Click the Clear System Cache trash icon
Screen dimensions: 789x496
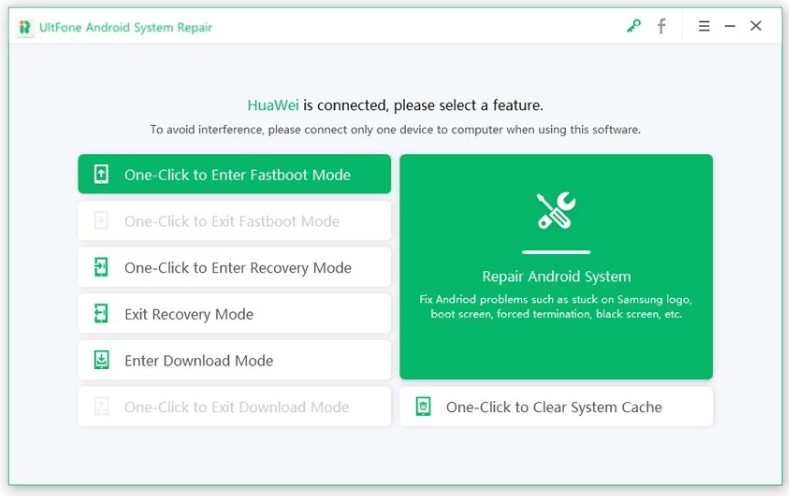point(423,406)
